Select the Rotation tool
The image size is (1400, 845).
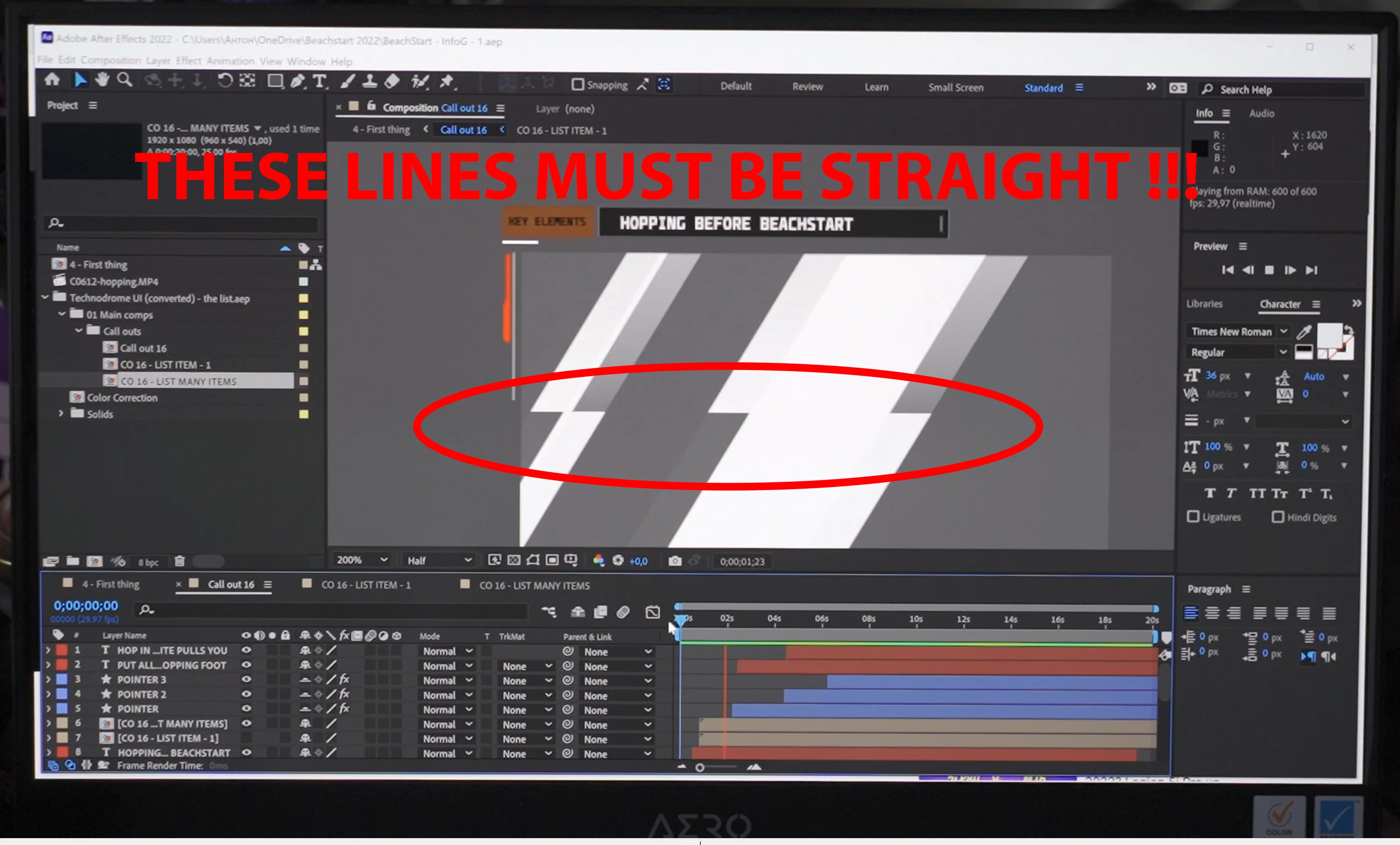pyautogui.click(x=225, y=81)
